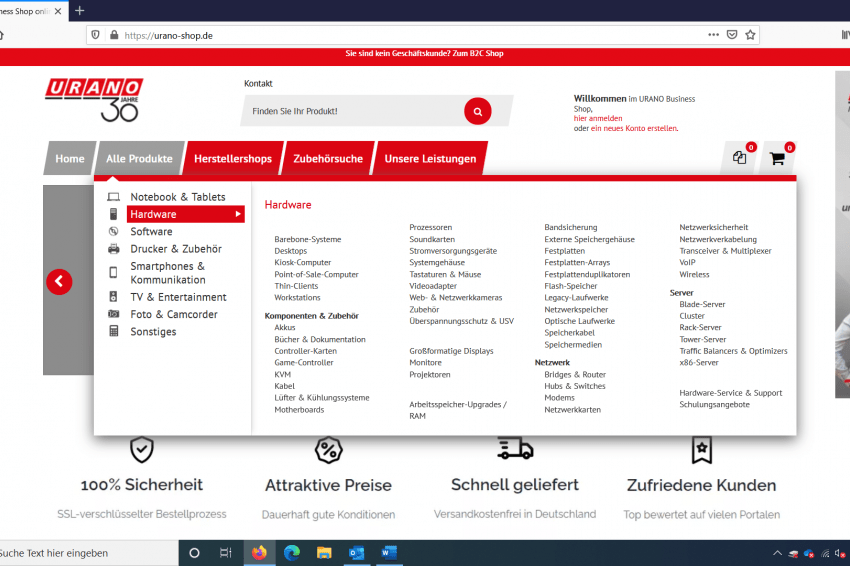Open the Bridges & Router link
The image size is (850, 566).
tap(575, 375)
